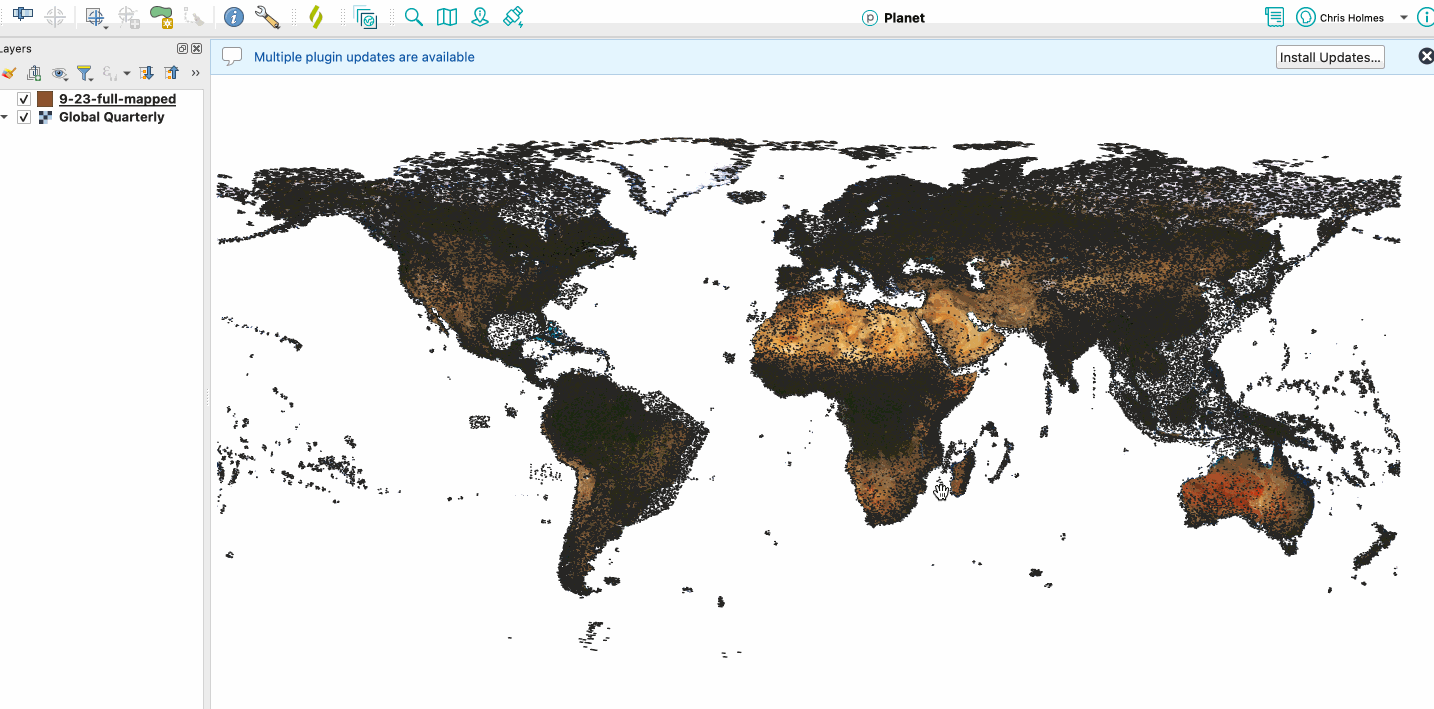Dismiss the plugin updates notification bar

(1426, 57)
